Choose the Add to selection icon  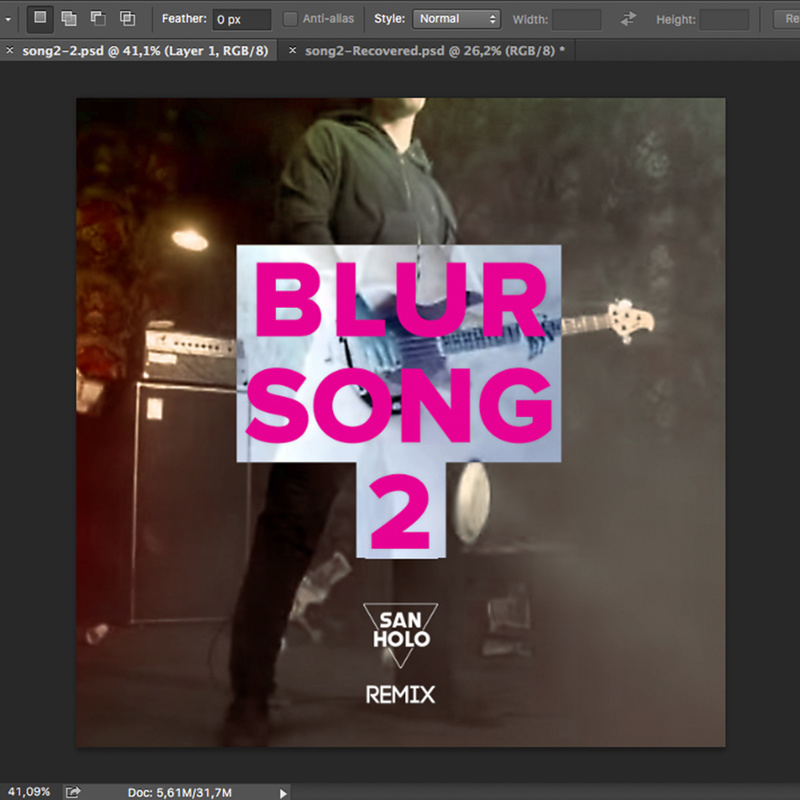coord(69,19)
